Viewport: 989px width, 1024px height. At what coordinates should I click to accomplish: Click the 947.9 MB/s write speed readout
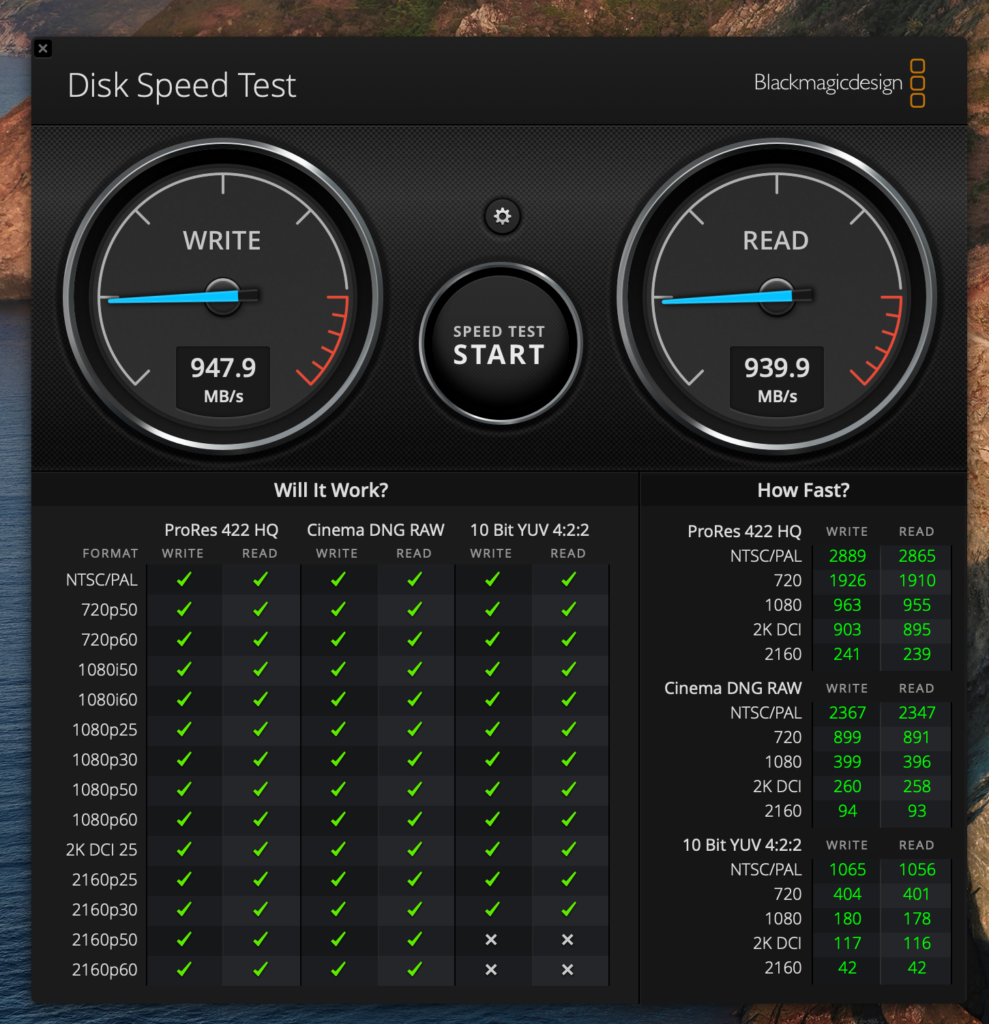pos(223,379)
